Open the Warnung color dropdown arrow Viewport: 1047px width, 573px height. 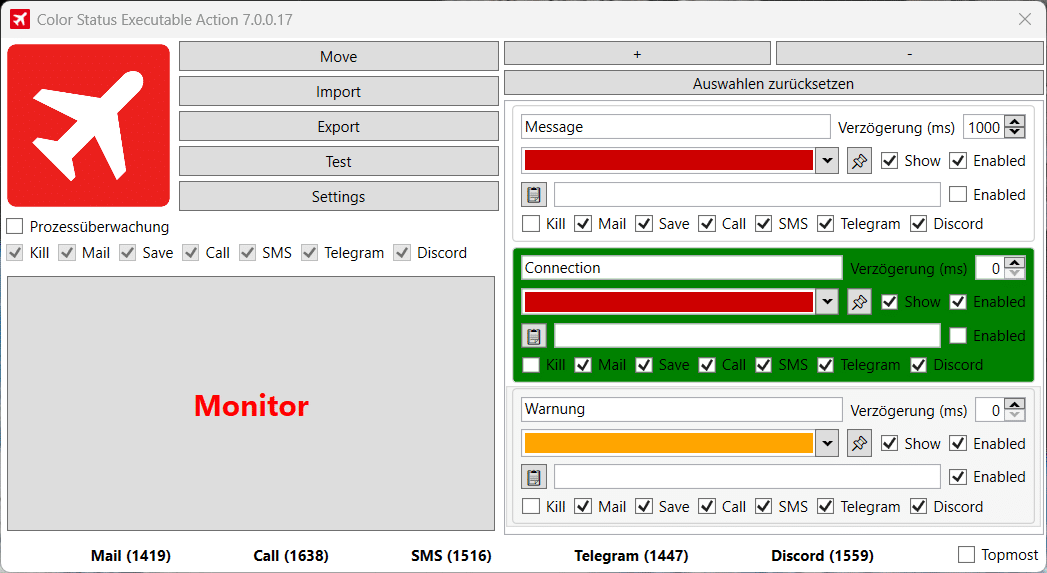point(827,443)
